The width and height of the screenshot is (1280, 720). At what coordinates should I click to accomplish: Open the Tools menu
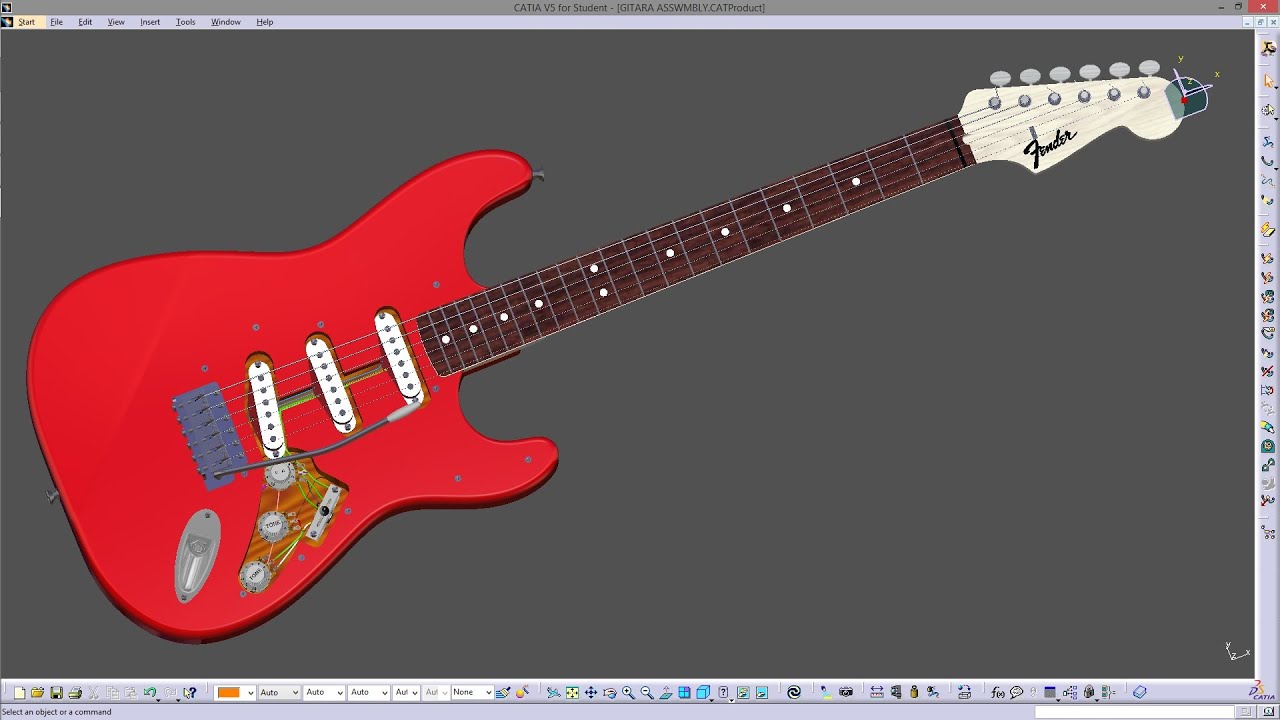click(186, 22)
